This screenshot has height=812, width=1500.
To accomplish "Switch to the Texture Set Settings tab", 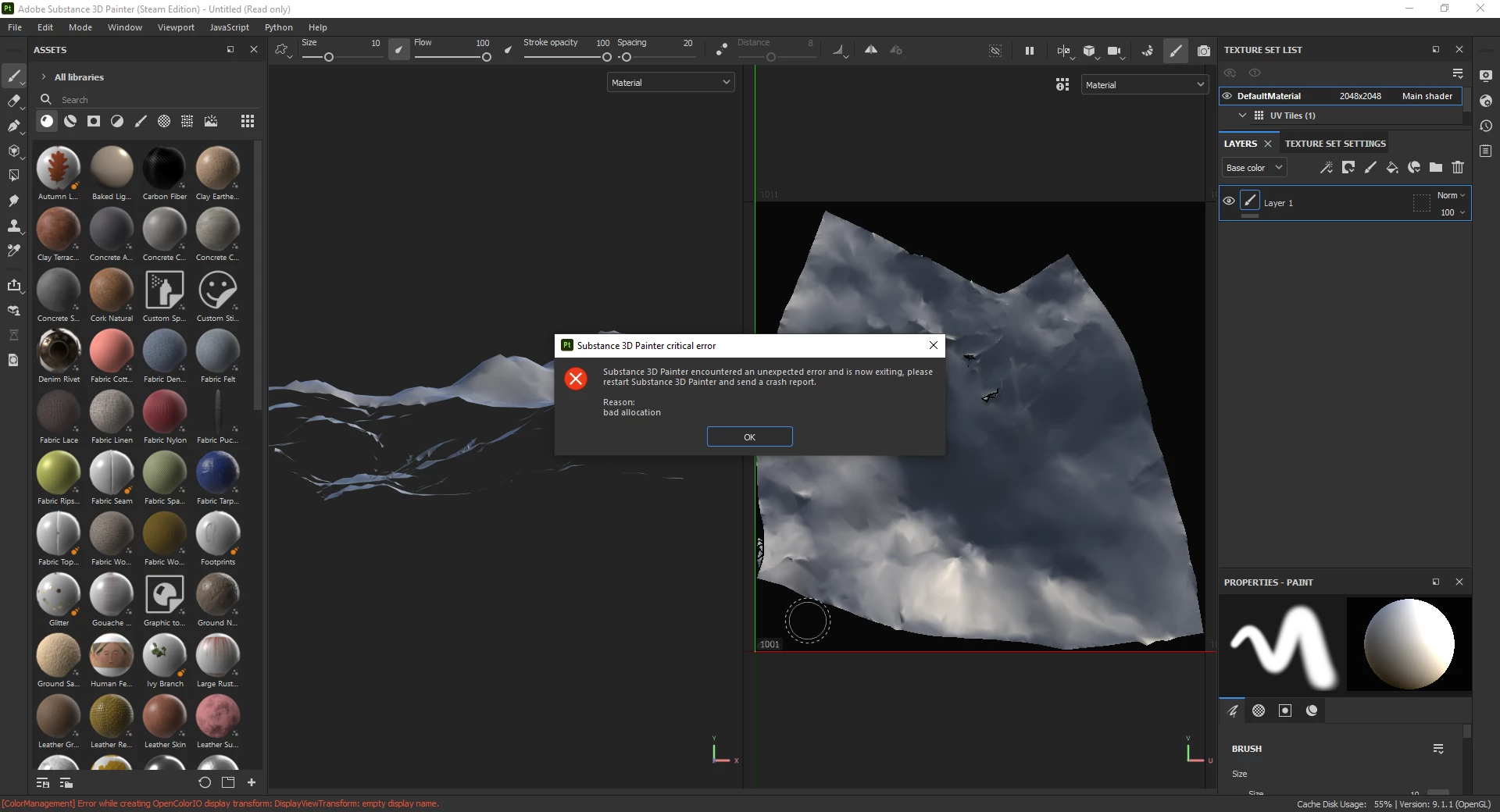I will click(x=1335, y=144).
